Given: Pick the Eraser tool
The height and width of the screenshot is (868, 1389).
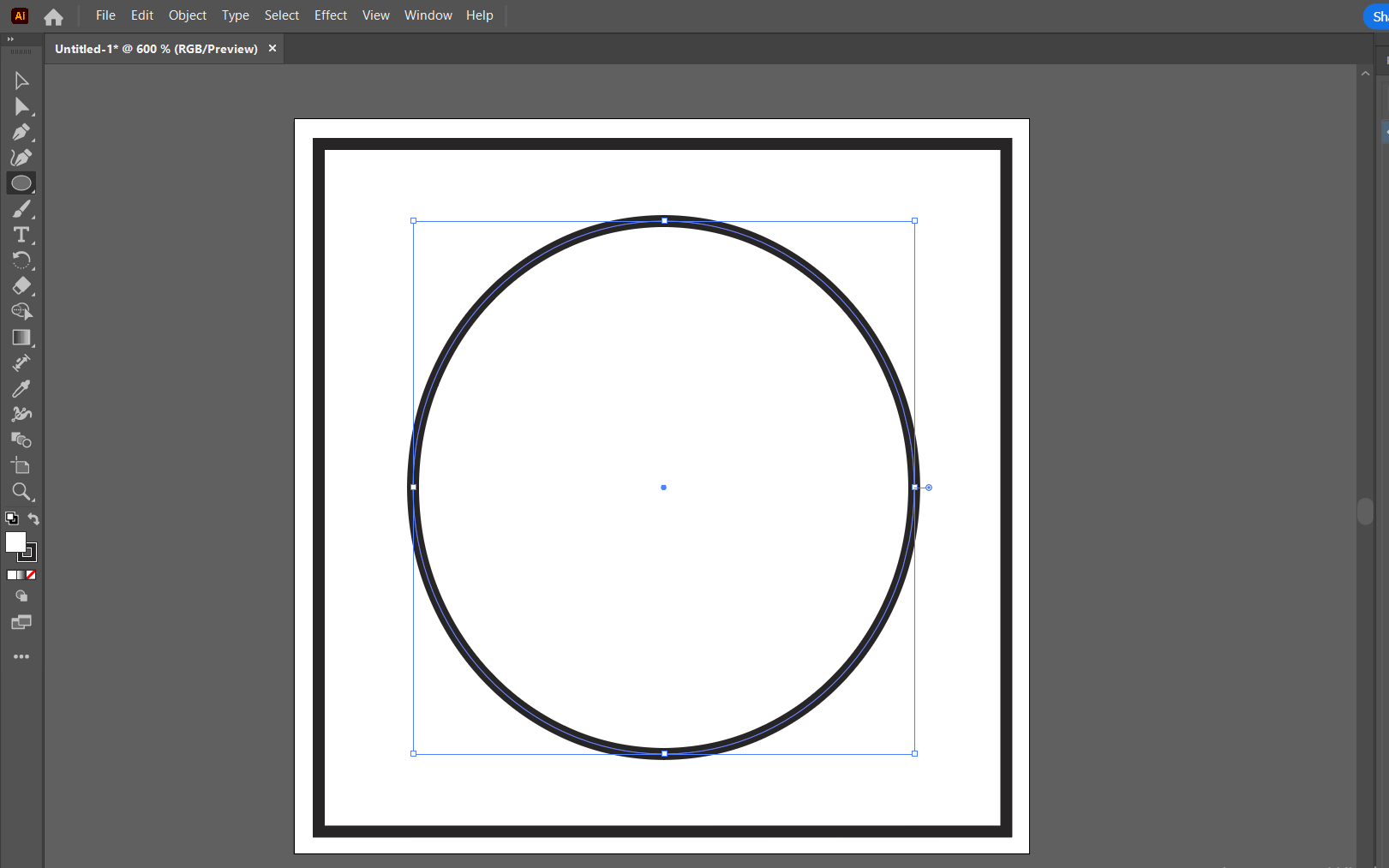Looking at the screenshot, I should coord(21,286).
